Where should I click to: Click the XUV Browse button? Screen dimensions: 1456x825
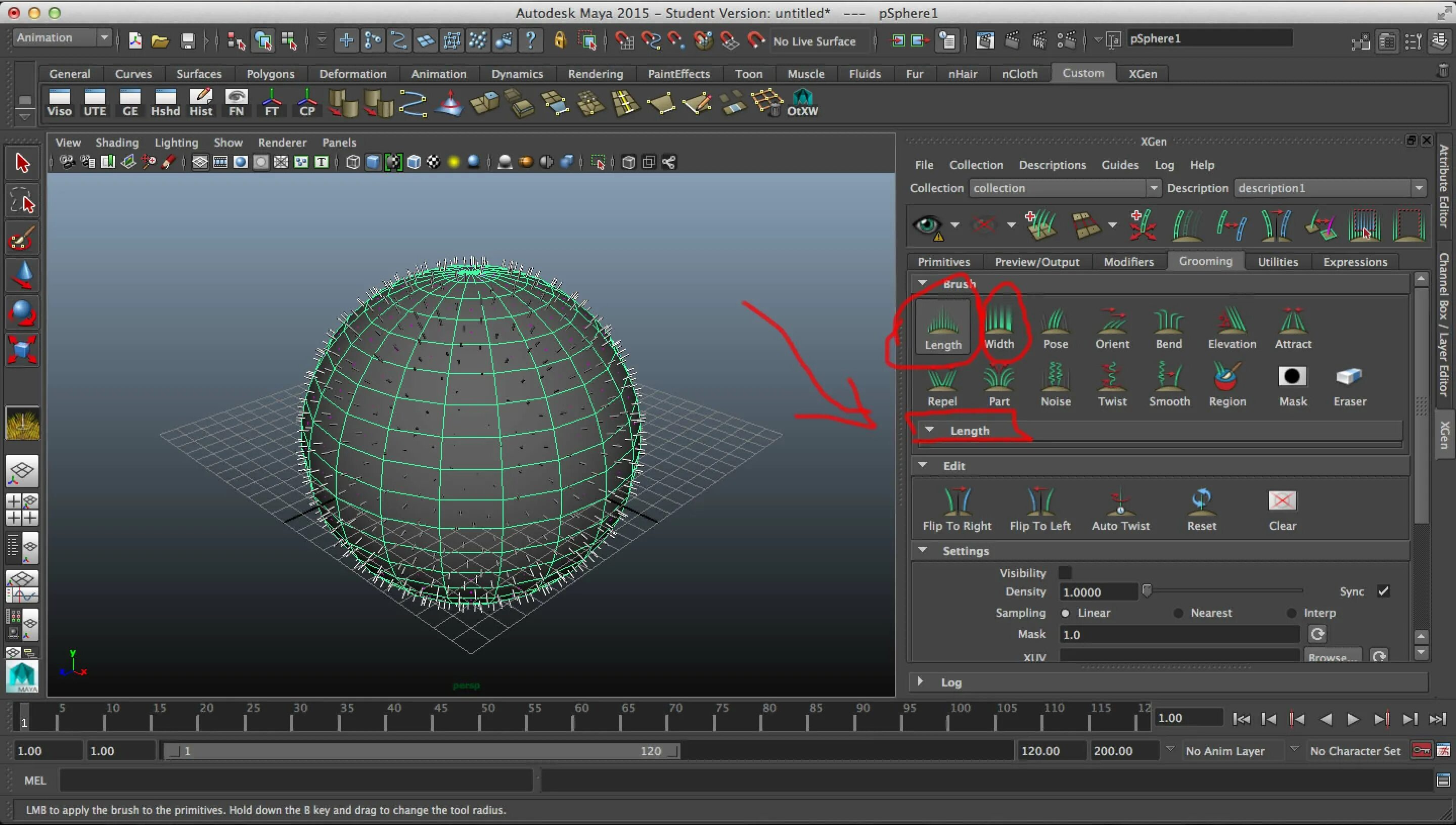point(1333,656)
